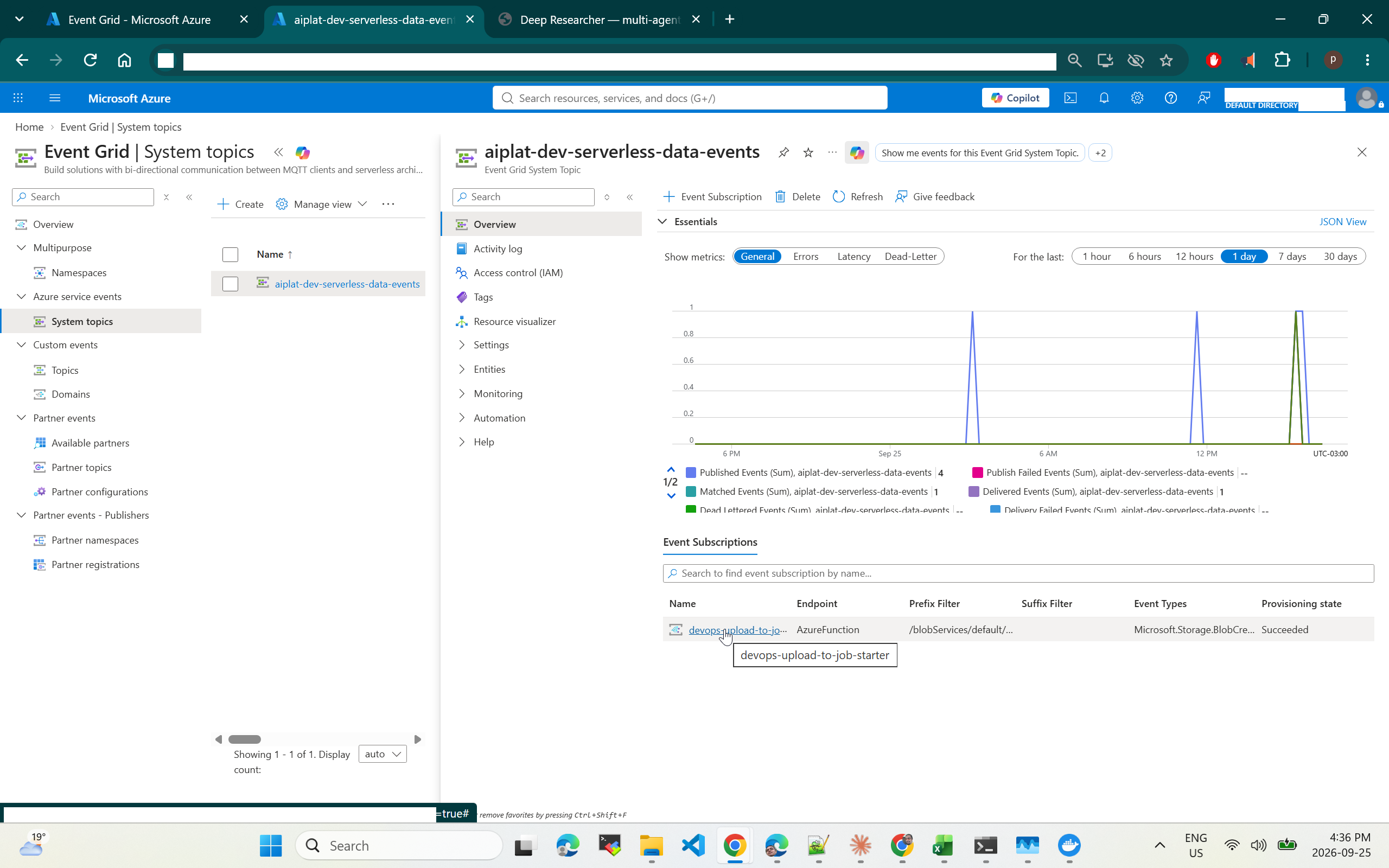Add resource to favorites star
Viewport: 1389px width, 868px height.
pos(808,152)
